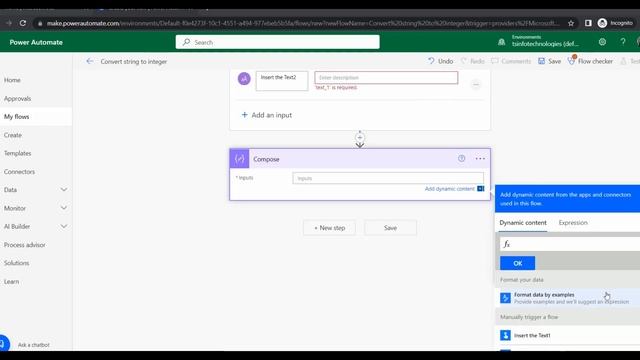Image resolution: width=640 pixels, height=360 pixels.
Task: Insert a step via the plus connector
Action: click(x=360, y=138)
